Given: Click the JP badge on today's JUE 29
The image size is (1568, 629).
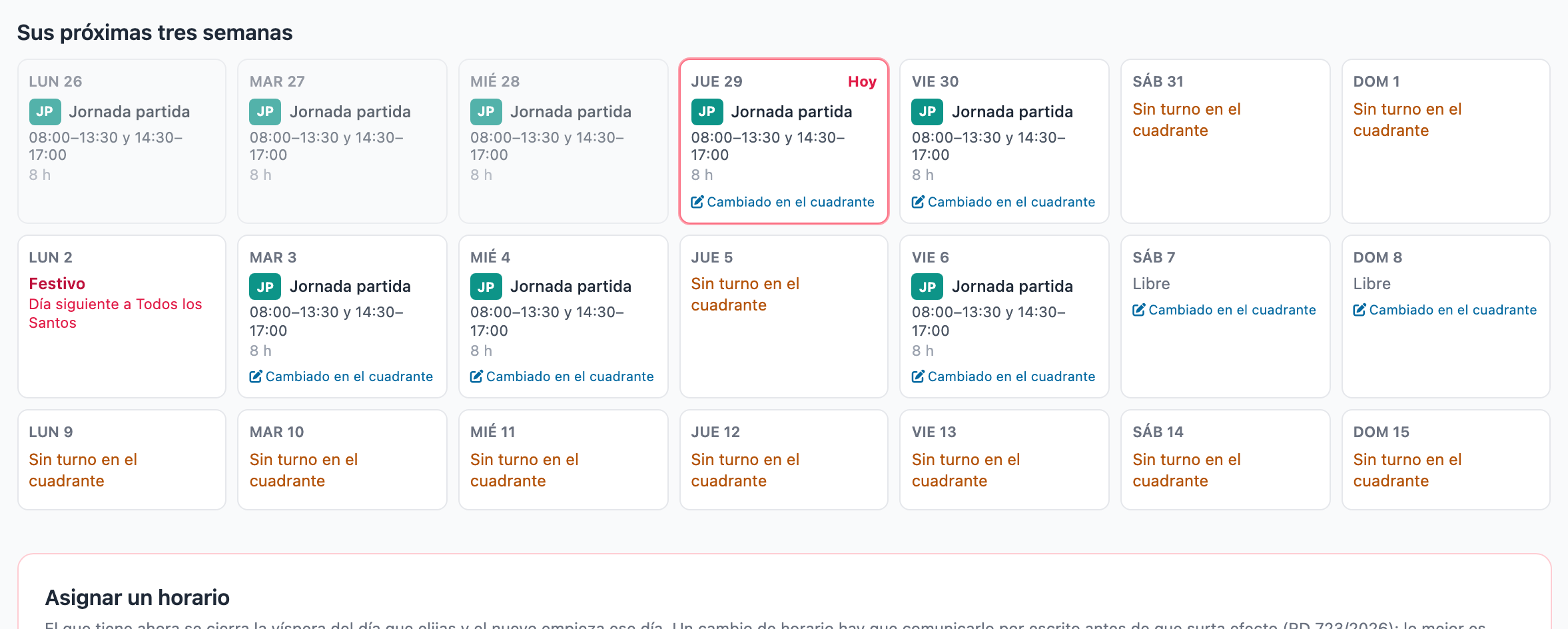Looking at the screenshot, I should pyautogui.click(x=707, y=112).
